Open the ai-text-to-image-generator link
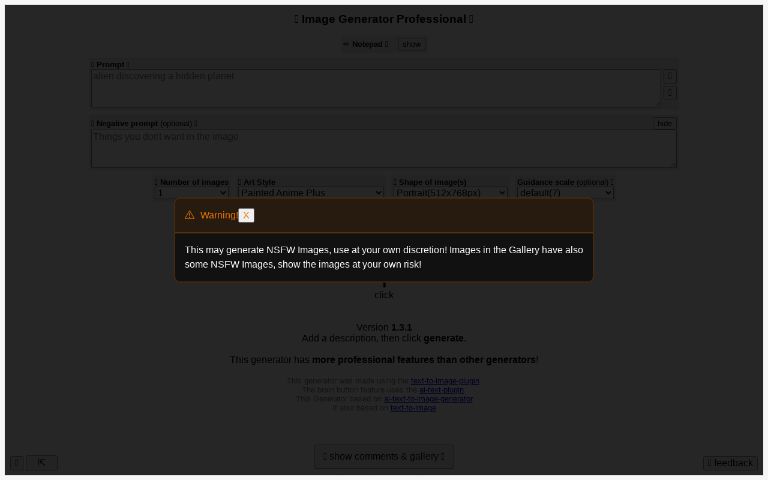 click(x=429, y=399)
